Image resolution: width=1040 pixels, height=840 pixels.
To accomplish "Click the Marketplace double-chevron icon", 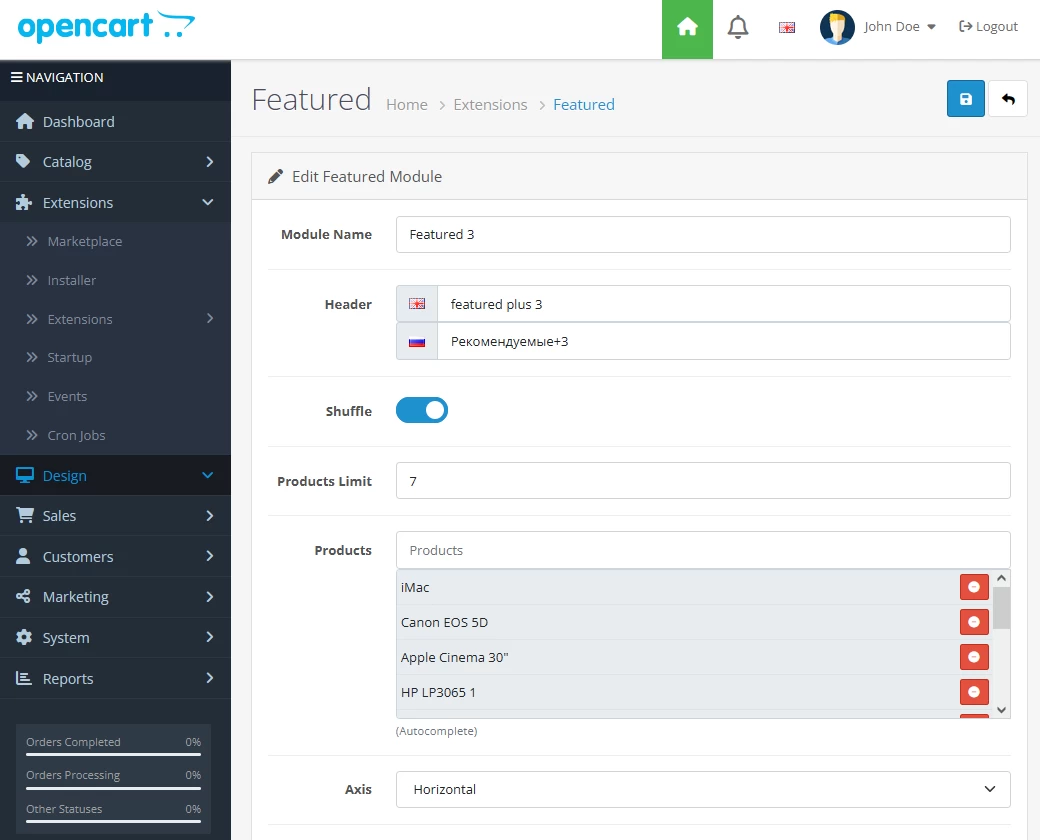I will (x=31, y=242).
